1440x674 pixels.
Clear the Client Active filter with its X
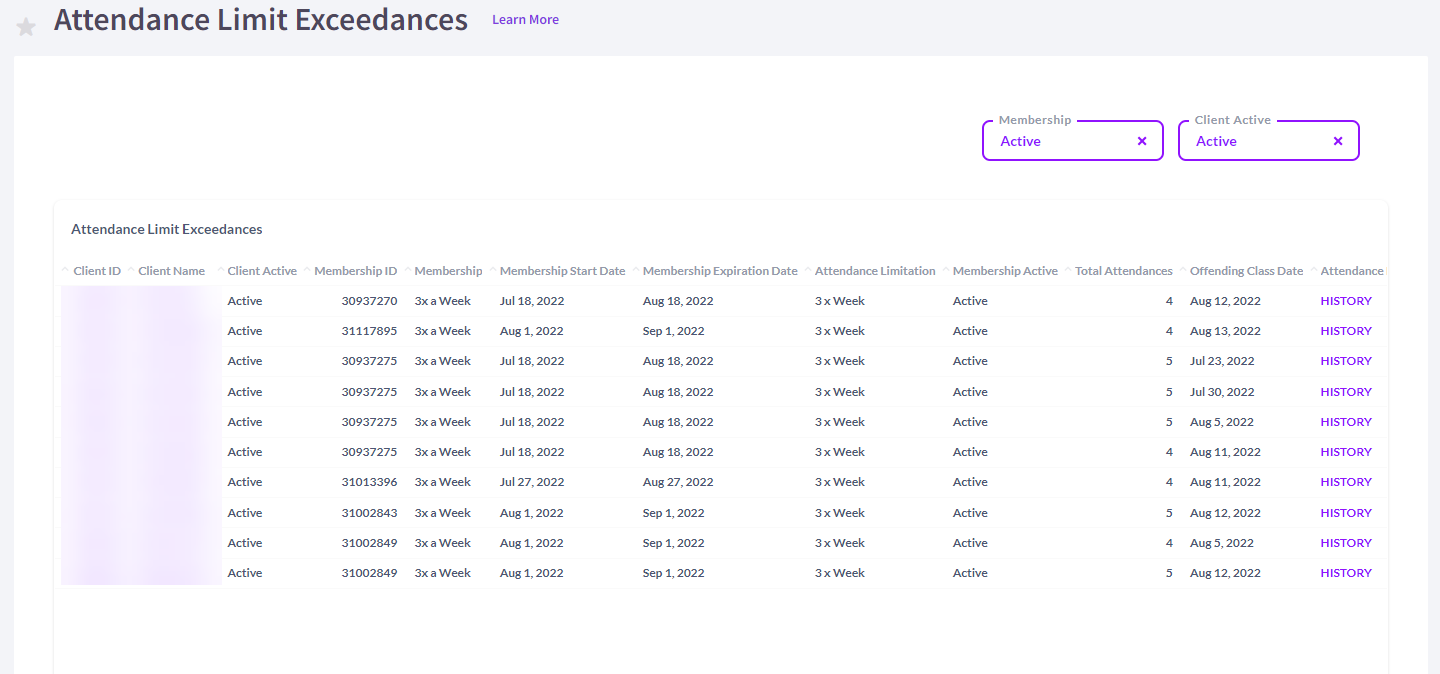(1338, 141)
